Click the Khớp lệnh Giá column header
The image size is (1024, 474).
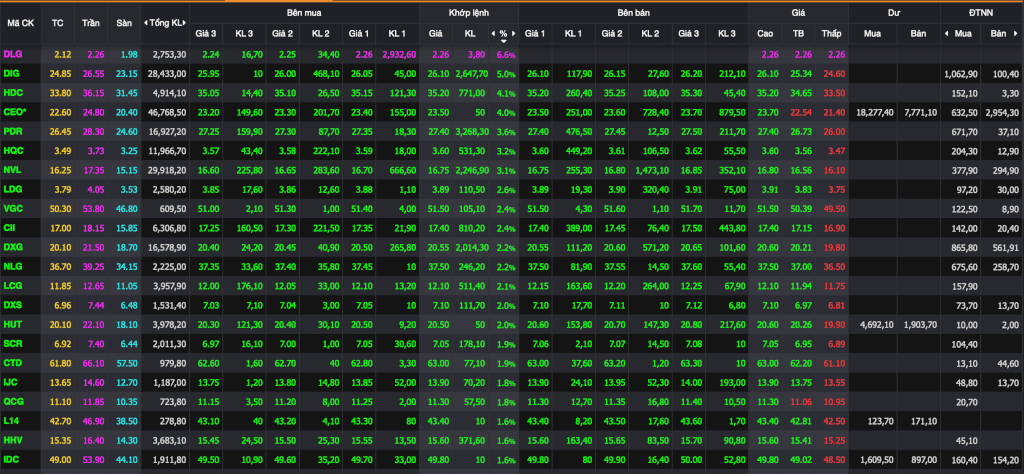tap(435, 33)
